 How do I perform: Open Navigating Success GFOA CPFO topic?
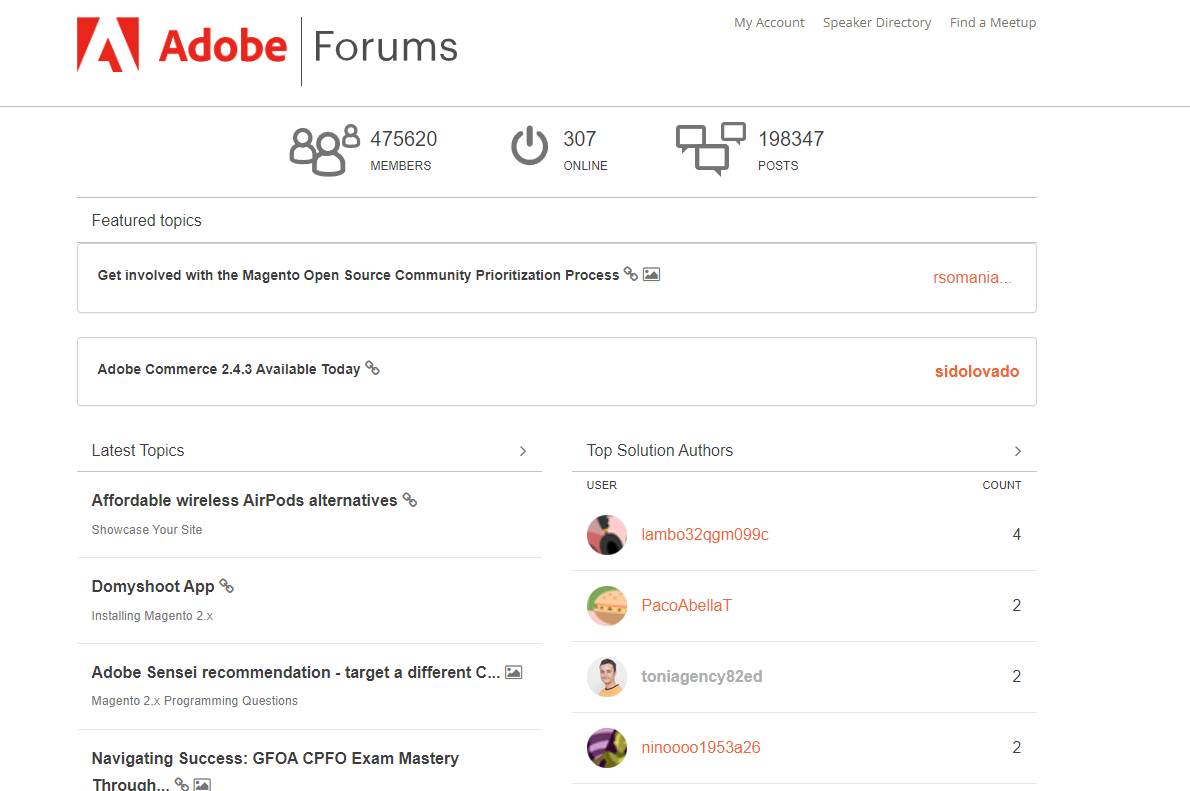pyautogui.click(x=275, y=771)
